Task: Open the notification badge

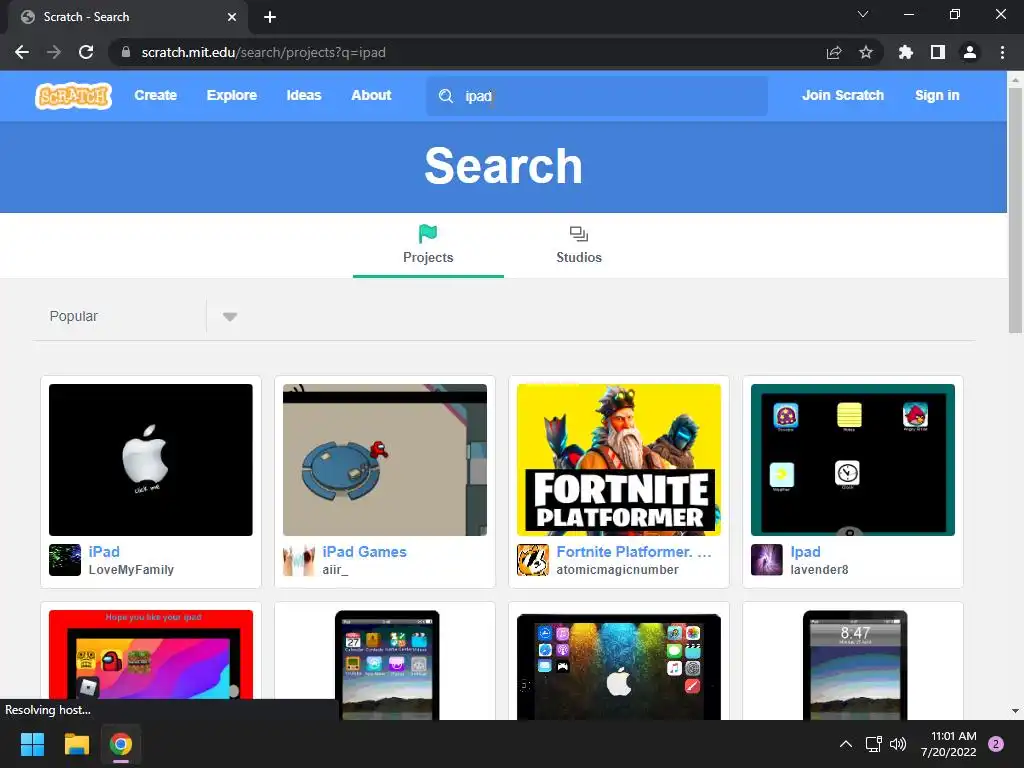Action: (x=996, y=744)
